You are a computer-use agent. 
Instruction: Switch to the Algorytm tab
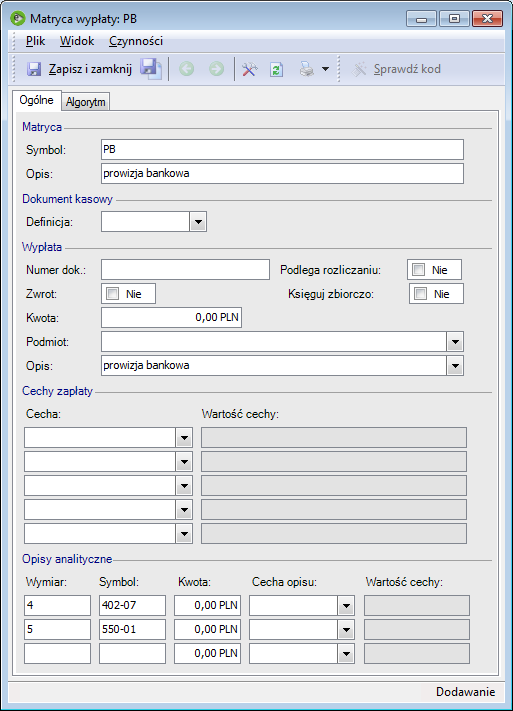pos(86,102)
